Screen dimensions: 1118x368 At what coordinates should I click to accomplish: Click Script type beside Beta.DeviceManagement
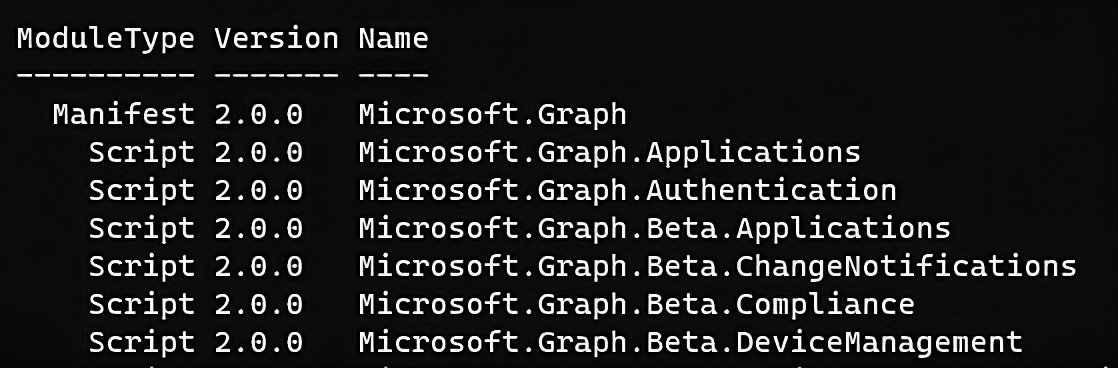click(x=141, y=342)
